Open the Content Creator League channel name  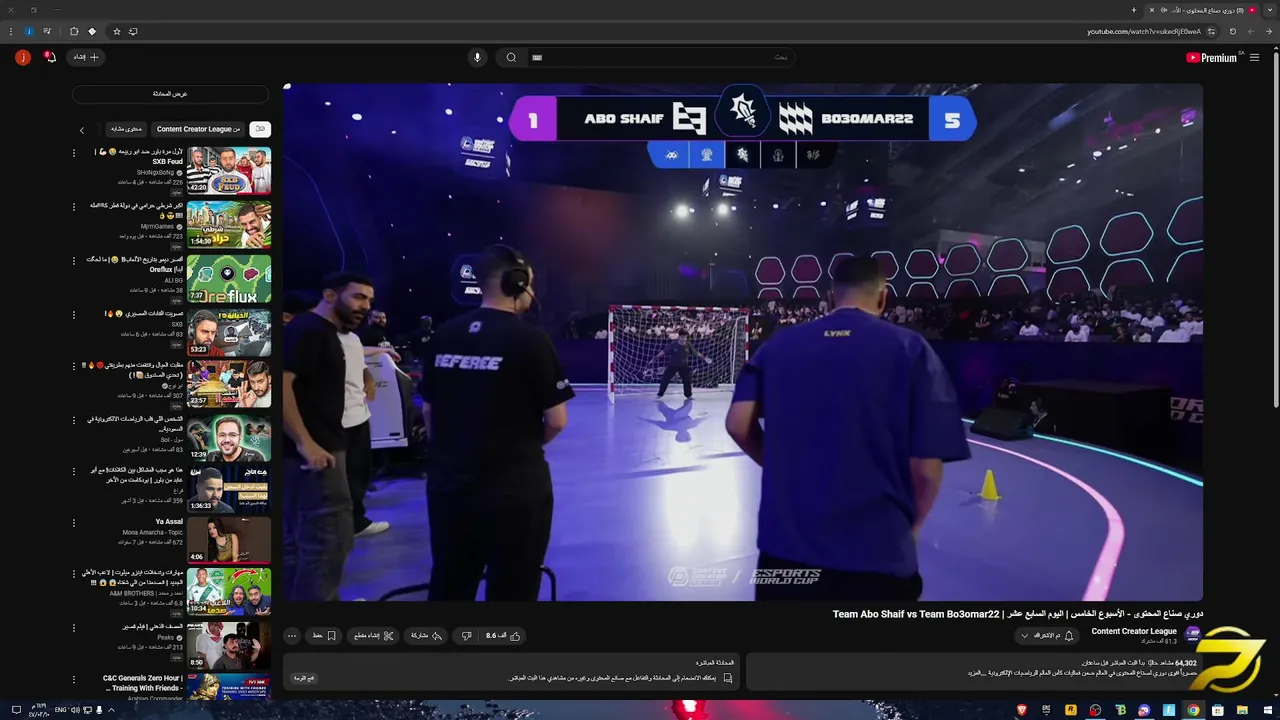coord(1134,632)
